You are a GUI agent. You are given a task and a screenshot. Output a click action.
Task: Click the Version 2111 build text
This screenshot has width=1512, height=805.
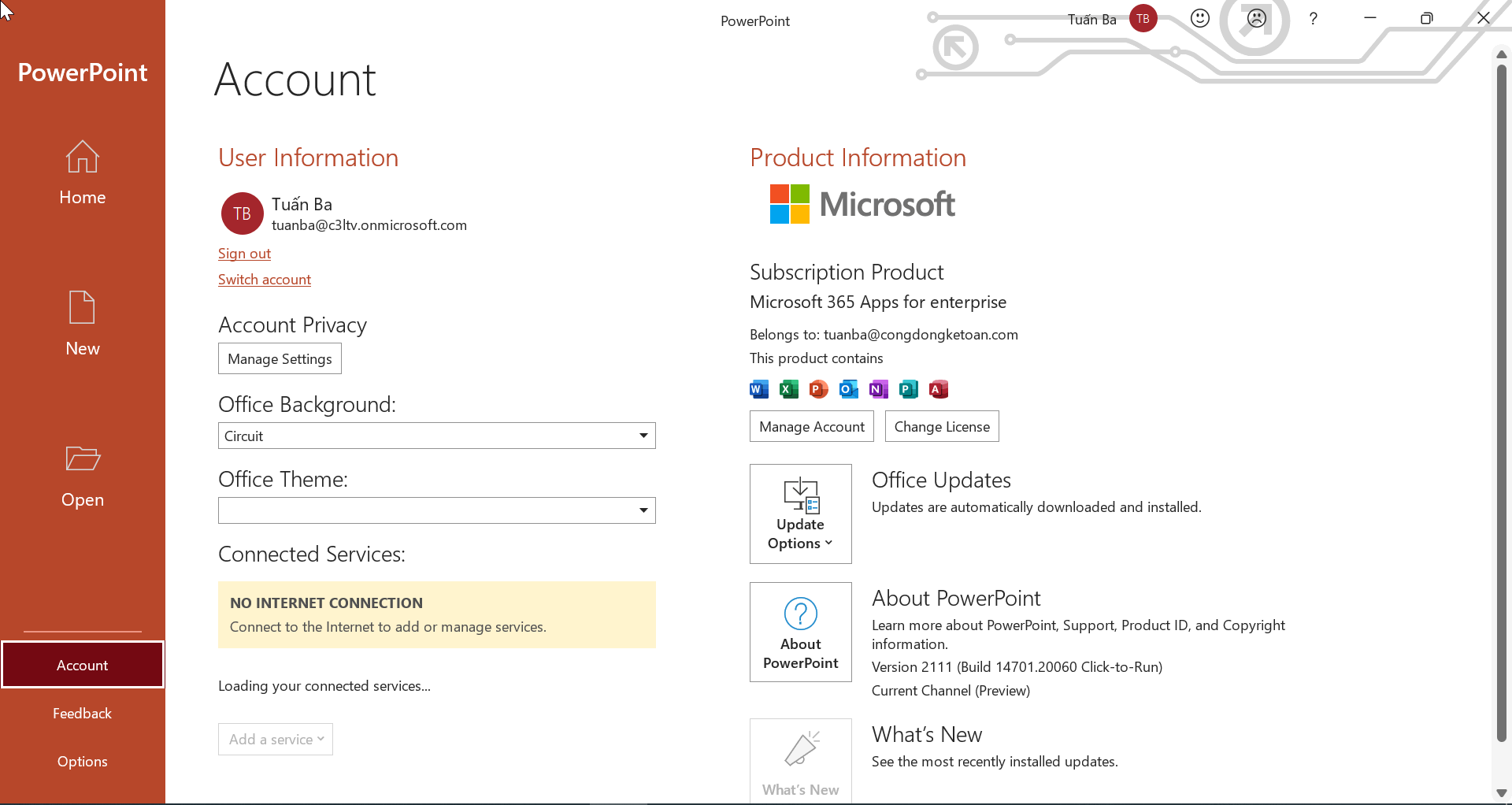pyautogui.click(x=1017, y=667)
